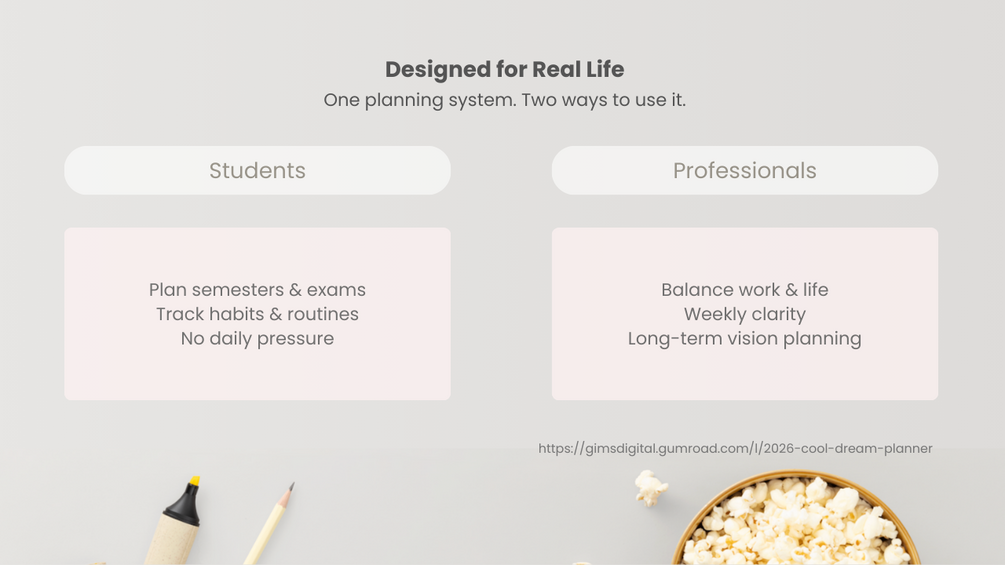Select the marker's beige body
Image resolution: width=1005 pixels, height=565 pixels.
point(166,543)
